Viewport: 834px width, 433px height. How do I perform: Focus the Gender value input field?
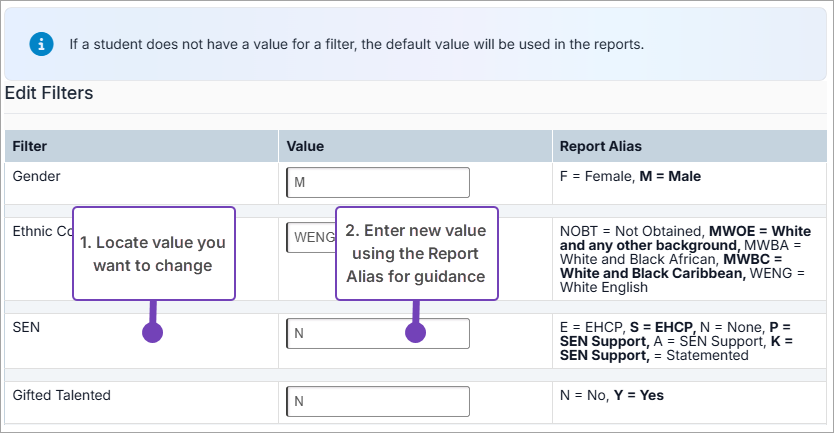(377, 183)
